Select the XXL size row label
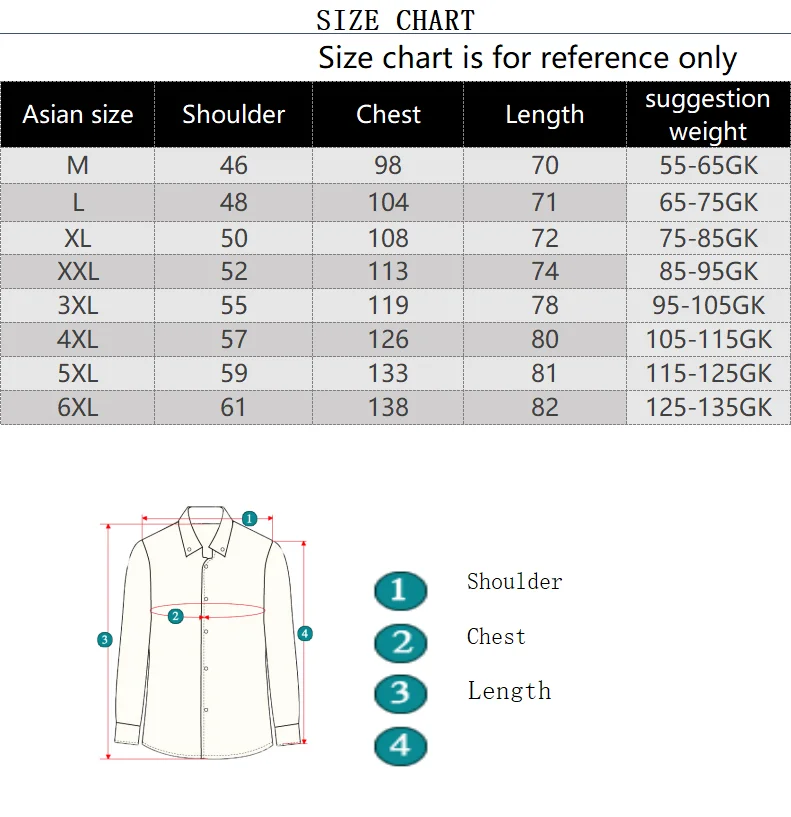The image size is (791, 817). tap(78, 271)
